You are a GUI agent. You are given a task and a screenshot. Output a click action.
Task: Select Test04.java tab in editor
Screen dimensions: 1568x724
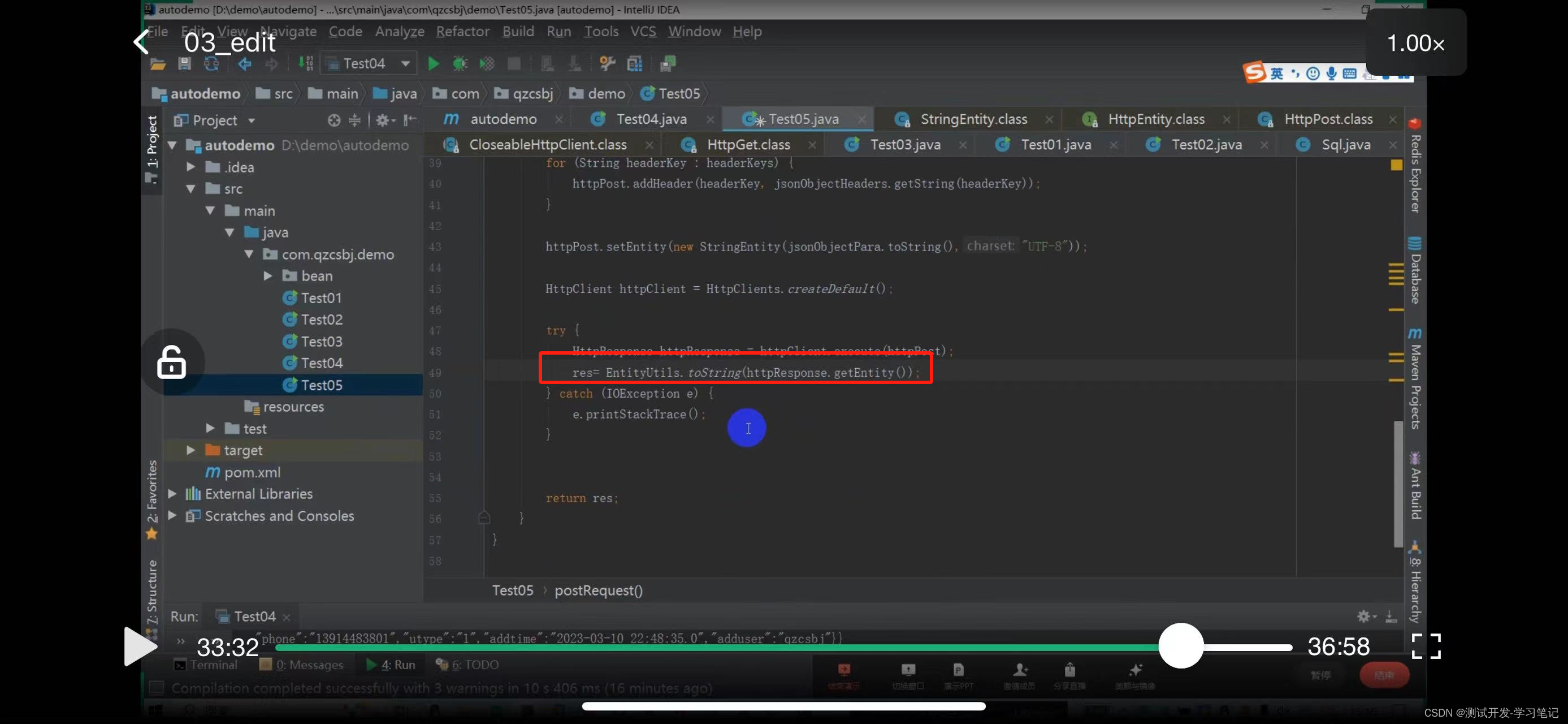tap(652, 119)
